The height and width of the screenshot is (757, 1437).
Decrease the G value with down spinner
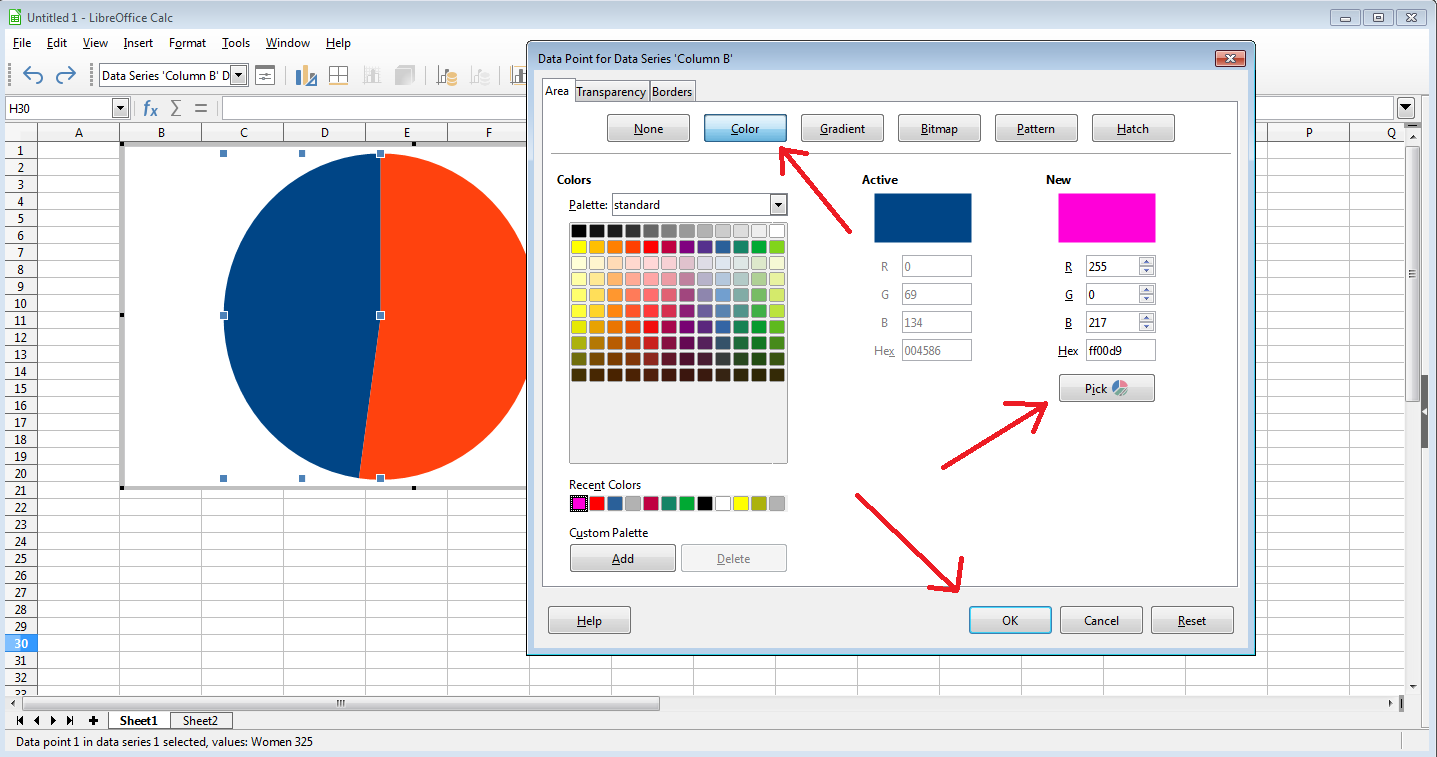[1147, 299]
